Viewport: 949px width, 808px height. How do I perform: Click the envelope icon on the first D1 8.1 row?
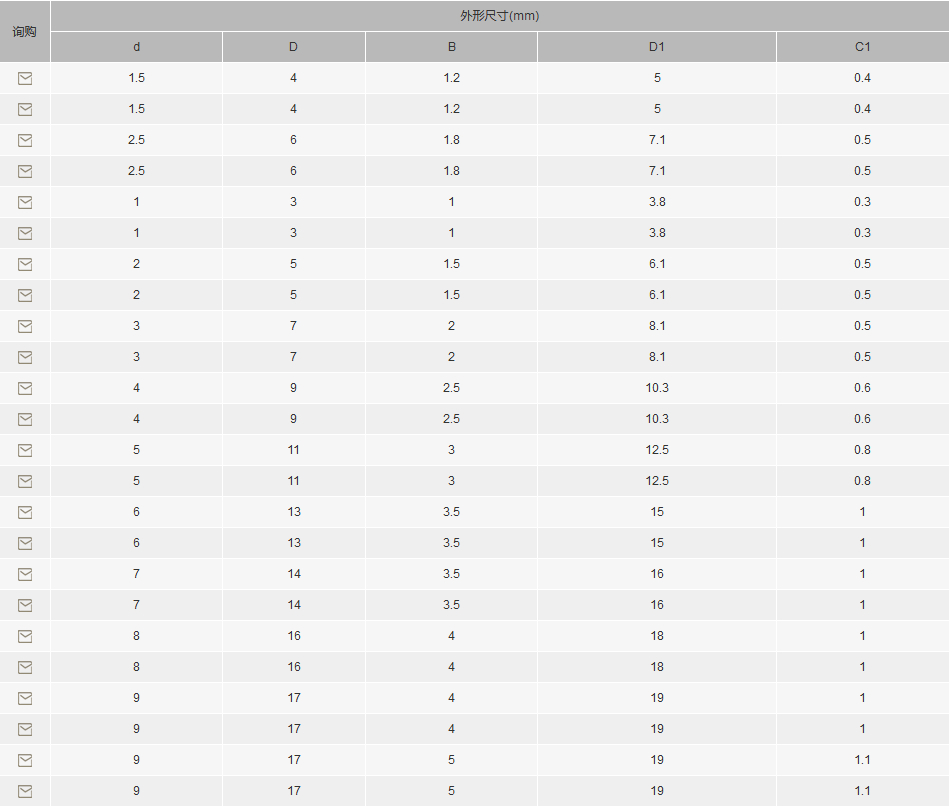pyautogui.click(x=25, y=326)
